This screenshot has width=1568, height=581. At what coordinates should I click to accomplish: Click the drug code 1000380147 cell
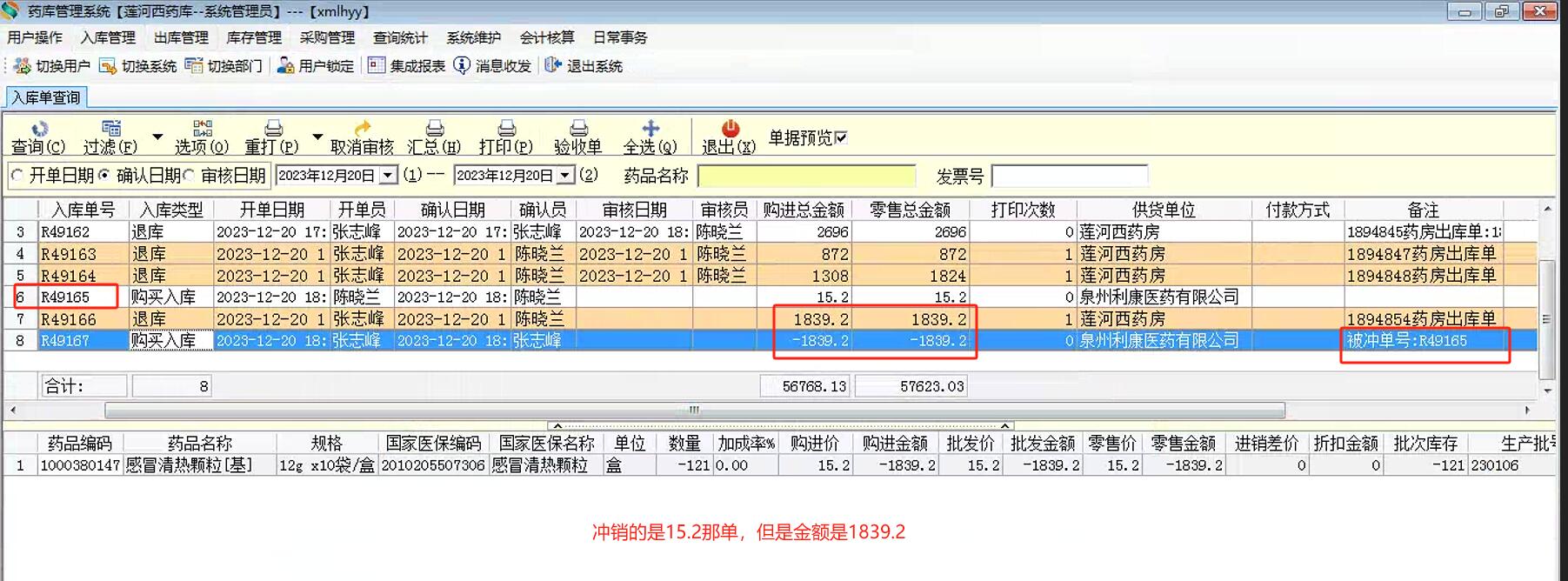[80, 465]
